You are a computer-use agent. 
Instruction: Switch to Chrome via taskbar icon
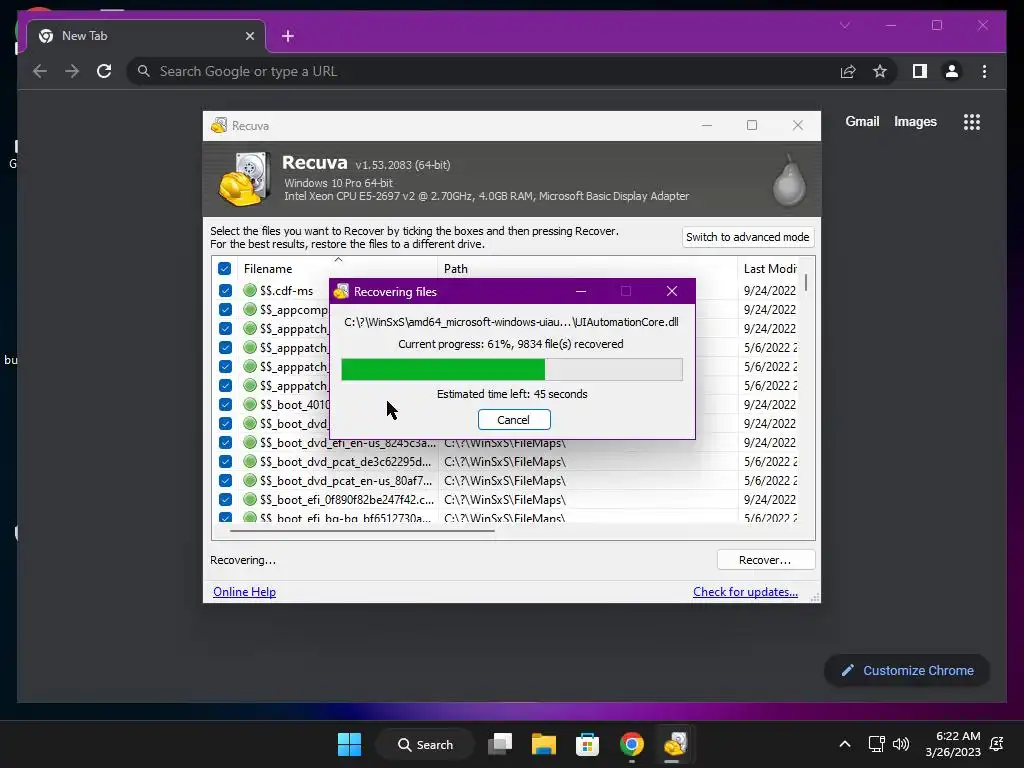pos(632,744)
